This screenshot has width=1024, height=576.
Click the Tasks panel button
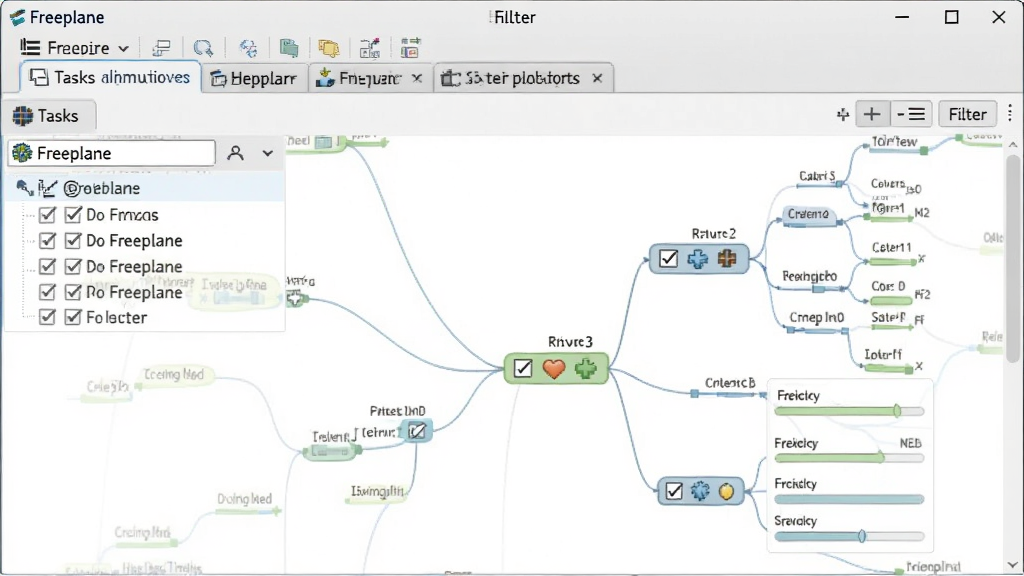pos(48,116)
